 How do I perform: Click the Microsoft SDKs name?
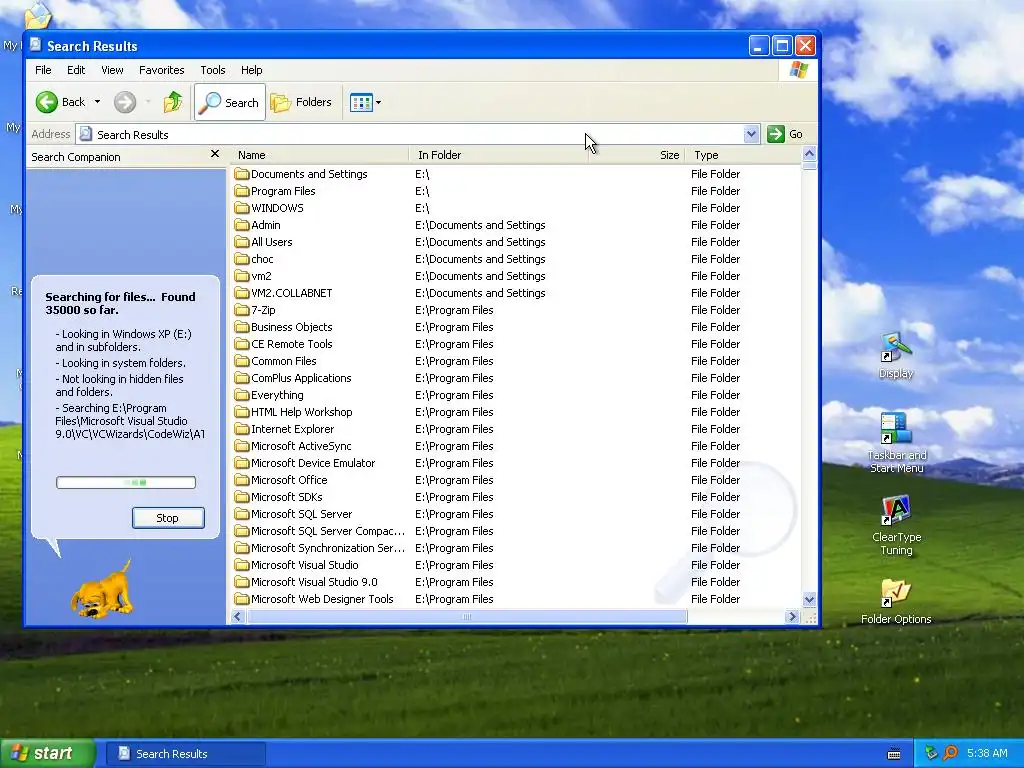287,497
